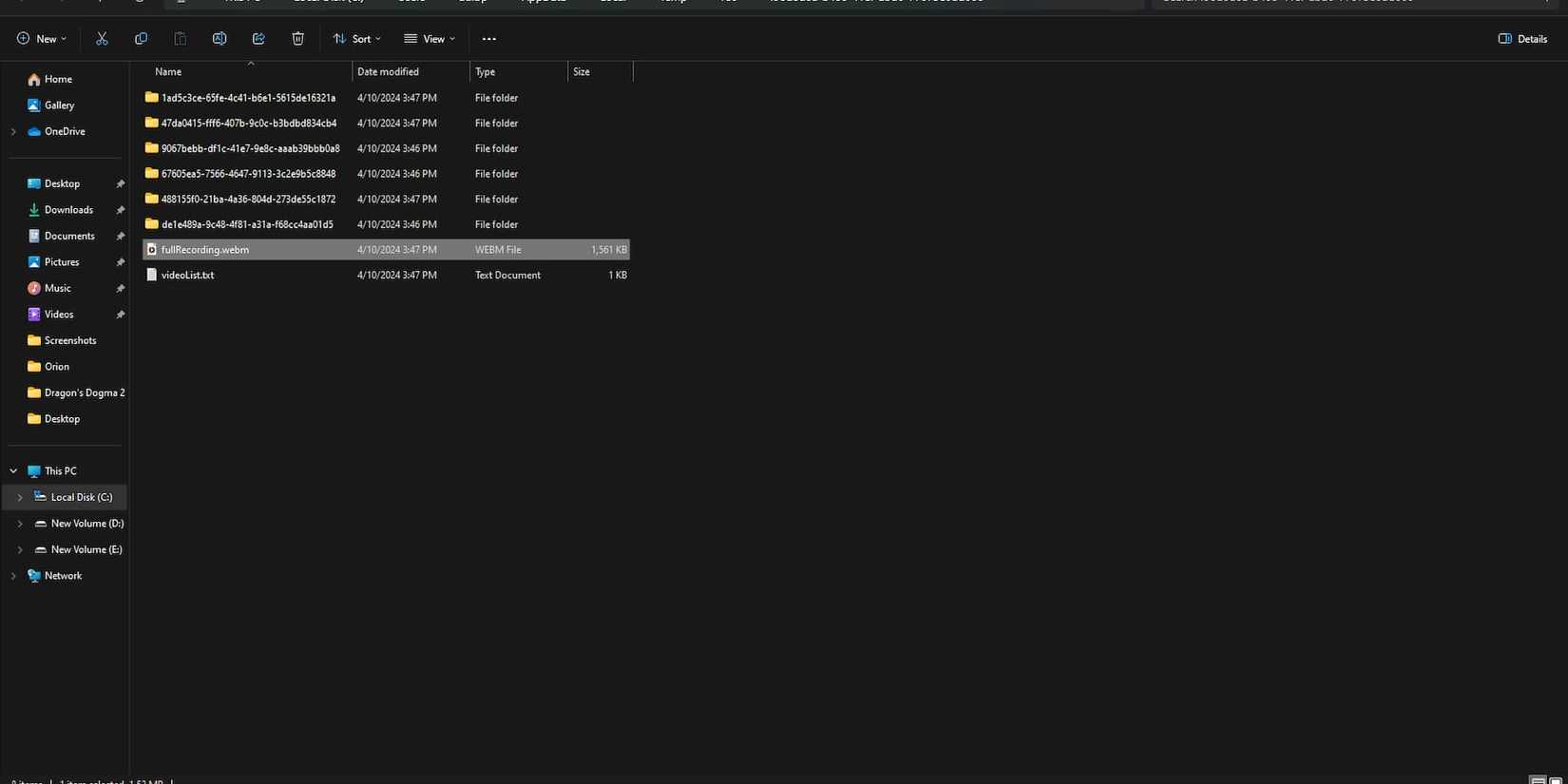Click pin icon next to Music

120,289
